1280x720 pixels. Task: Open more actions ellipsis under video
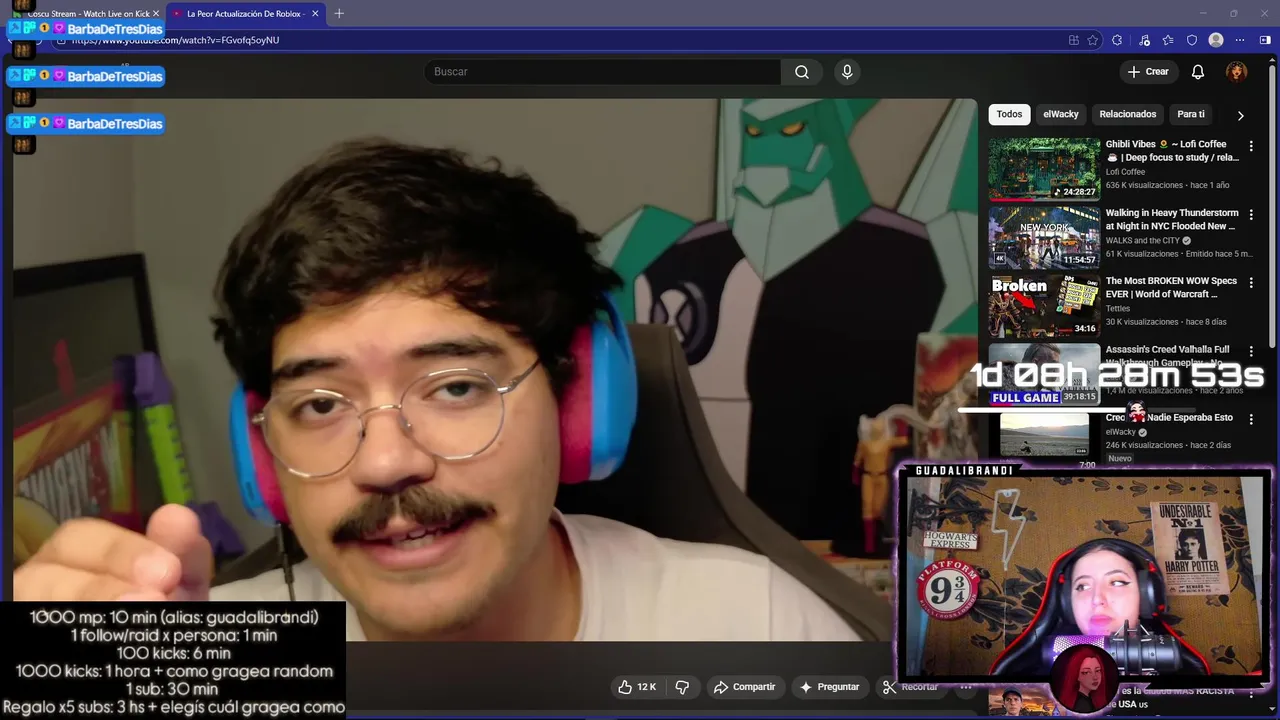click(x=966, y=687)
